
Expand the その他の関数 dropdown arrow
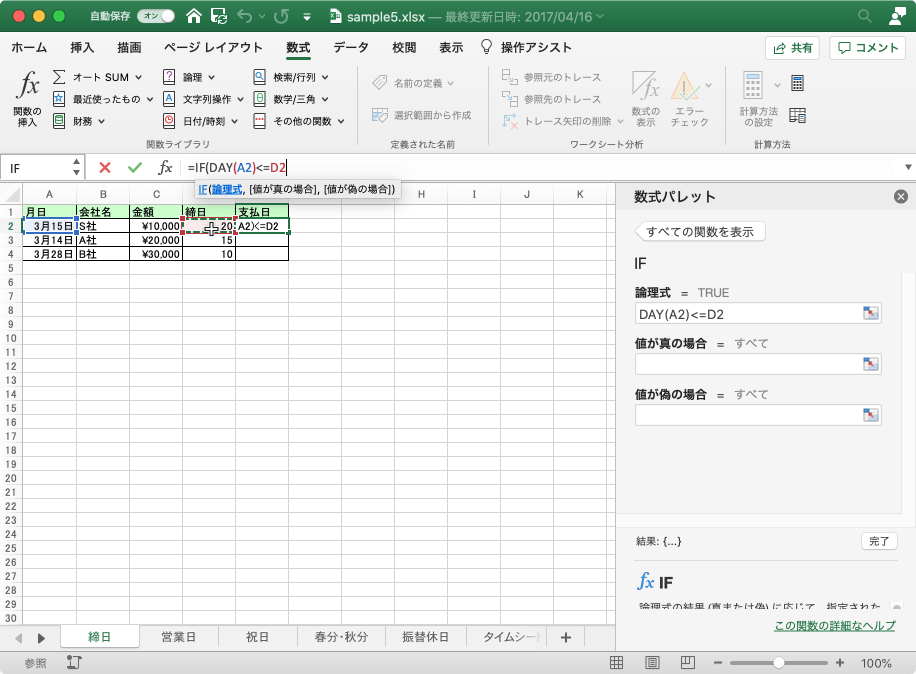[x=341, y=121]
